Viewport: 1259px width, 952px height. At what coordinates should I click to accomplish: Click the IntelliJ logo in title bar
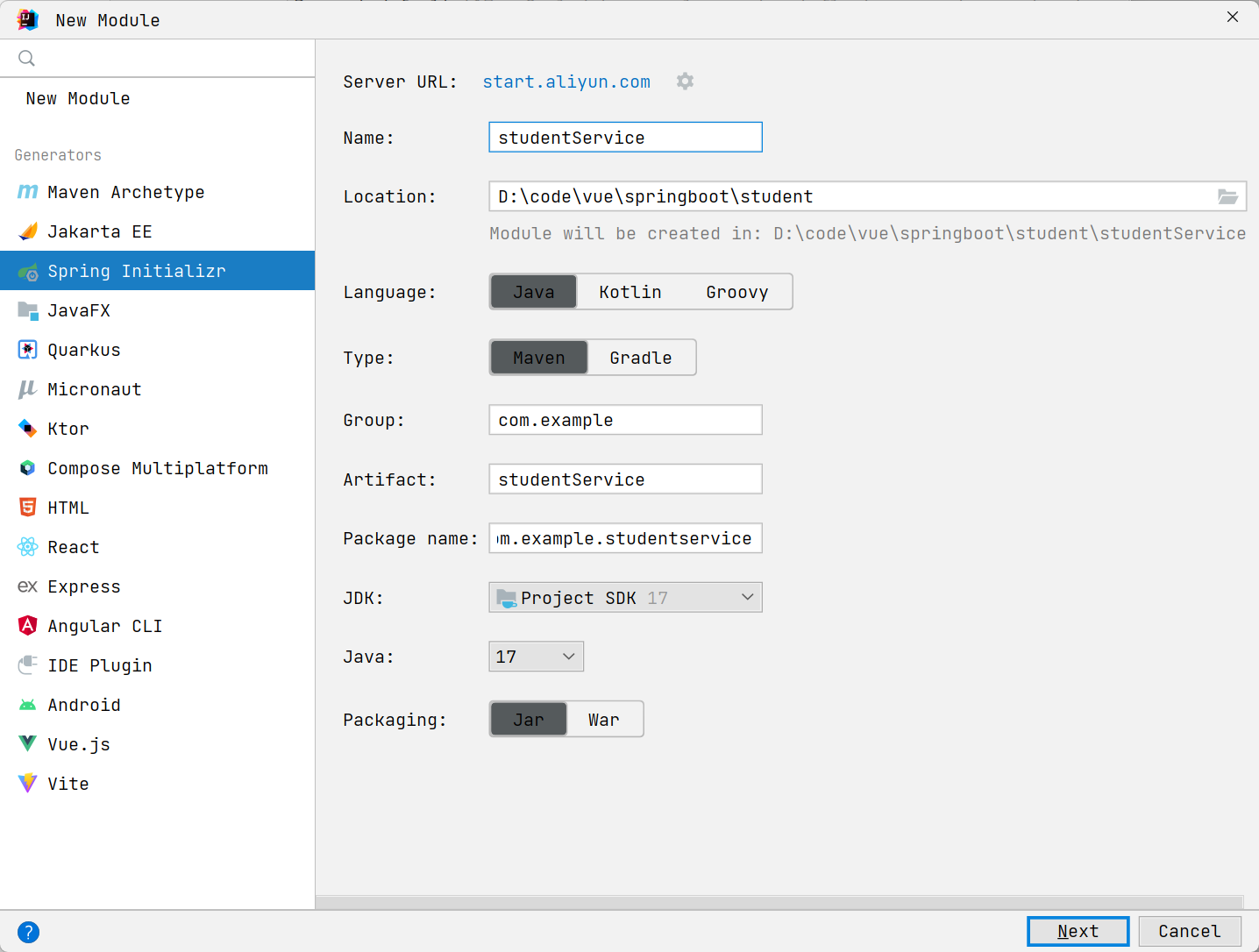[x=28, y=19]
